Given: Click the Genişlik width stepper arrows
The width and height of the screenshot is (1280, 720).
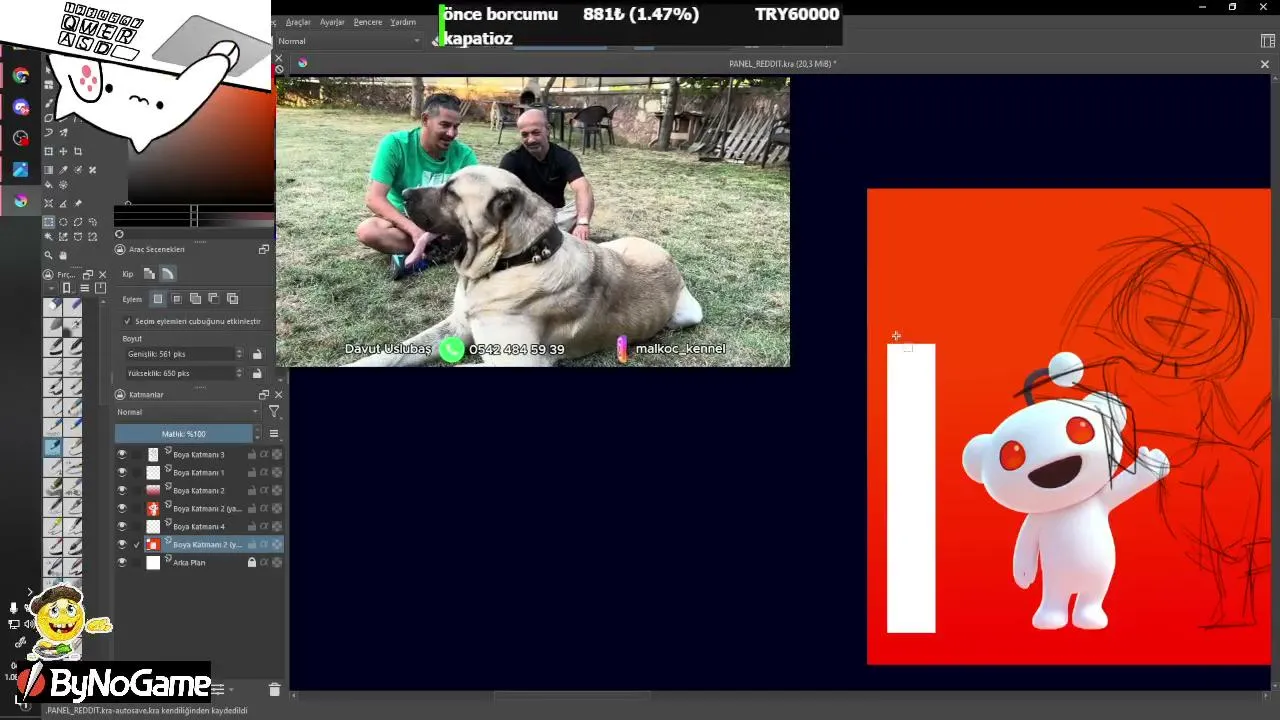Looking at the screenshot, I should [239, 354].
